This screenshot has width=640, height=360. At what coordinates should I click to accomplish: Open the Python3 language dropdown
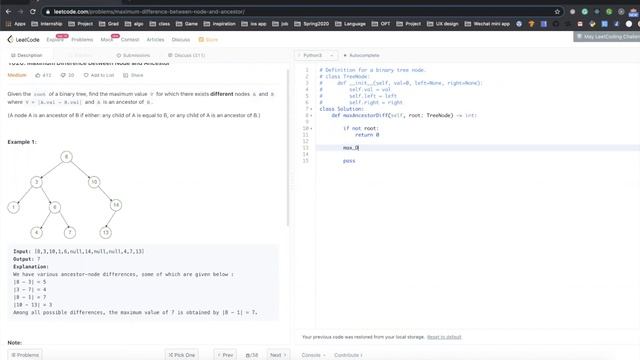click(316, 55)
